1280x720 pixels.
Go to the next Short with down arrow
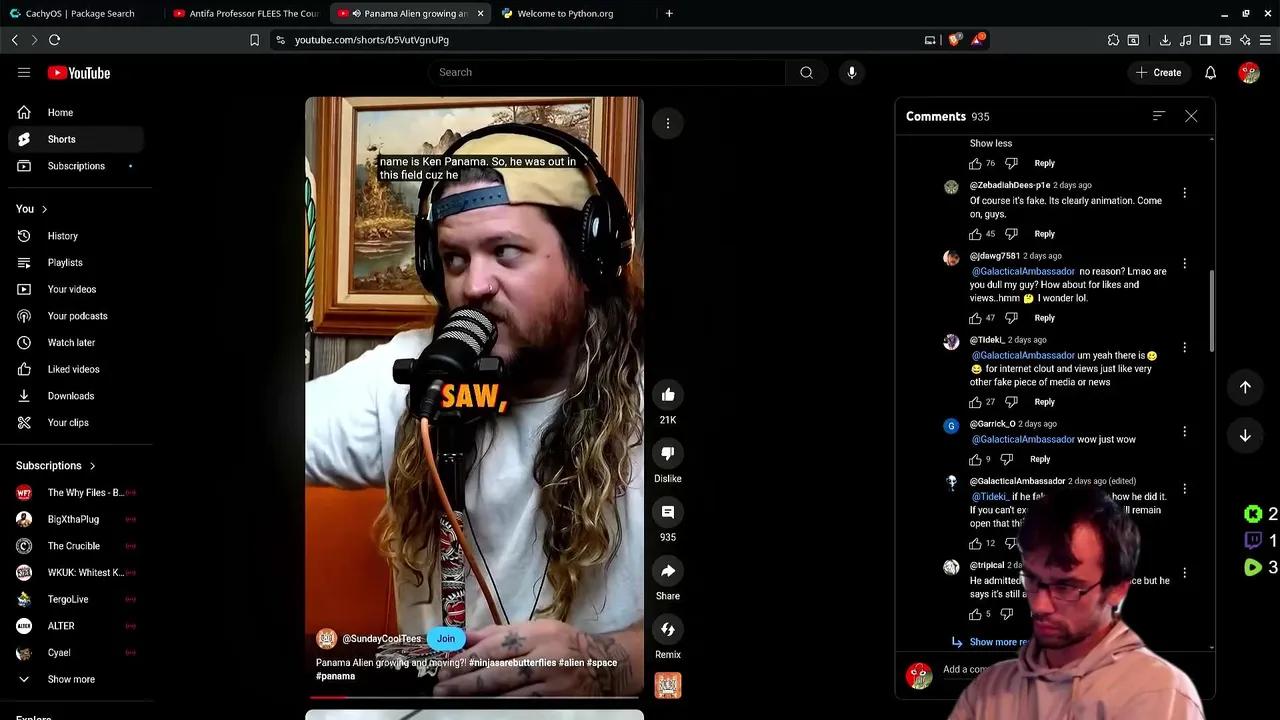pyautogui.click(x=1245, y=436)
